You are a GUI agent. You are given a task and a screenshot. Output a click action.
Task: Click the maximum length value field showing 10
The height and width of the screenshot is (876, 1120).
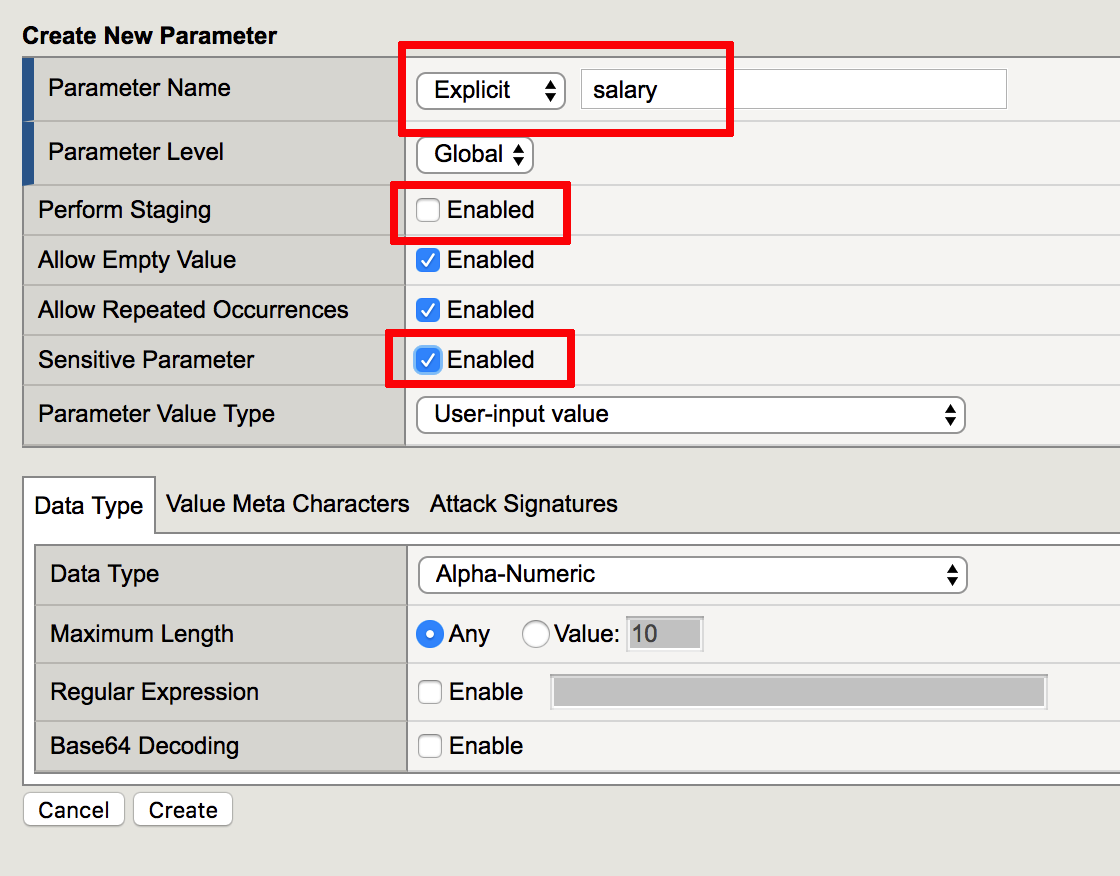point(665,634)
